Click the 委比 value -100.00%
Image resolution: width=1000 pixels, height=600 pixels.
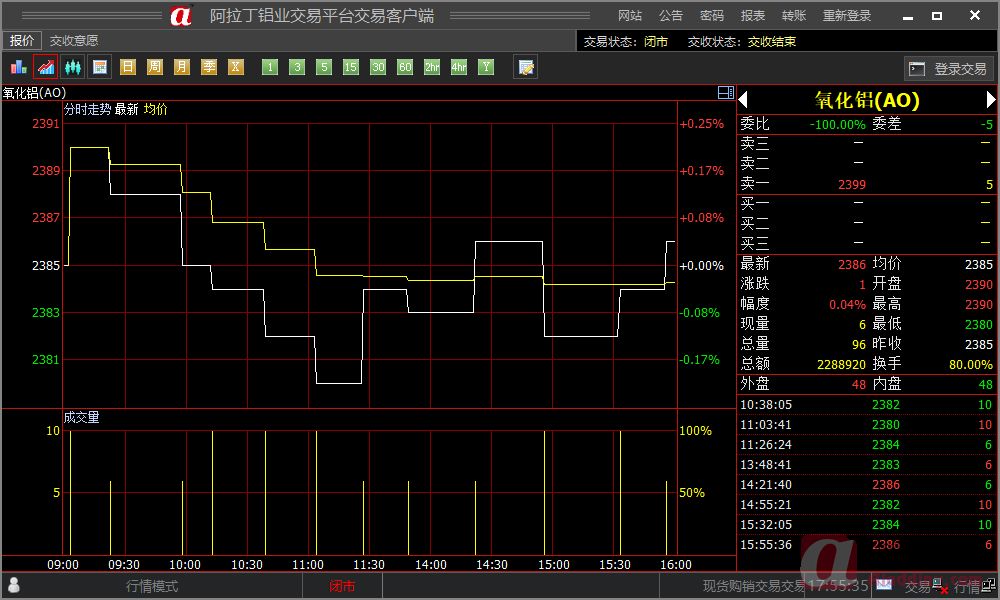coord(837,125)
